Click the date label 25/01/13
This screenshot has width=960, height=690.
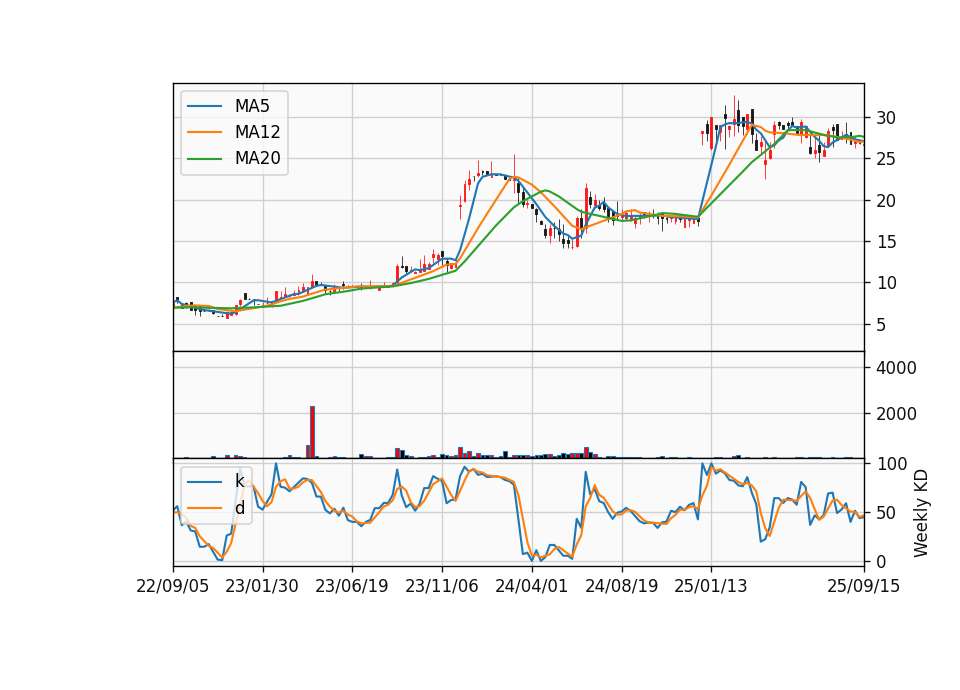coord(711,586)
